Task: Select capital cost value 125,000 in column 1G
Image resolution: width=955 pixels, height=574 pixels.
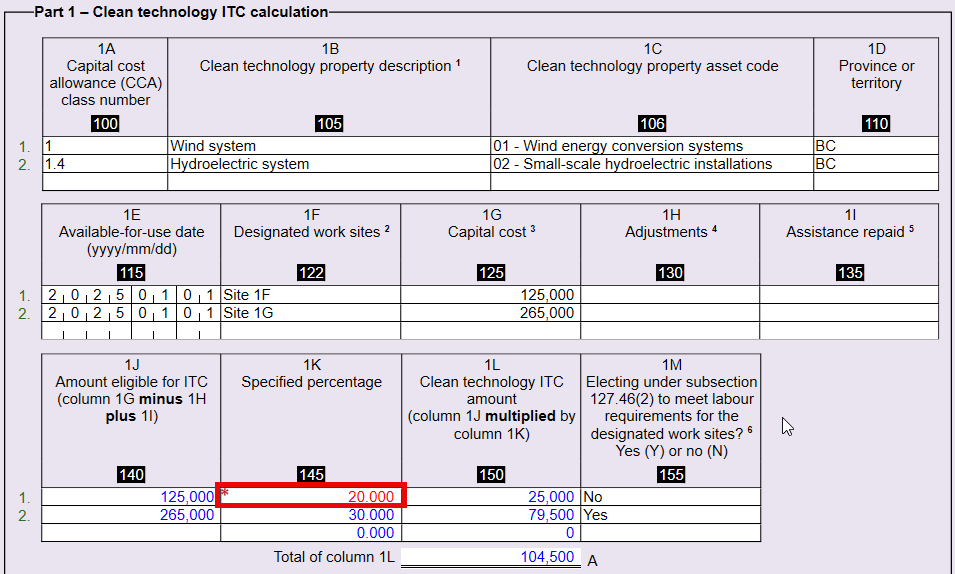Action: point(490,295)
